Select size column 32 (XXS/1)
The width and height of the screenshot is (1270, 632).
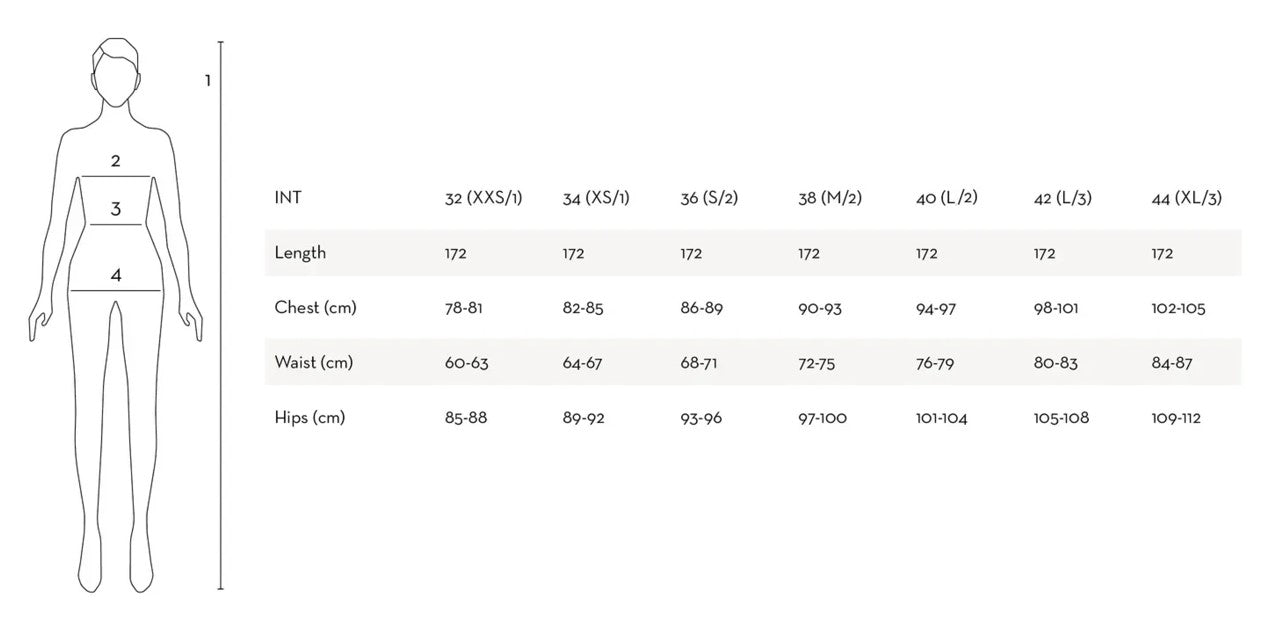(x=483, y=199)
